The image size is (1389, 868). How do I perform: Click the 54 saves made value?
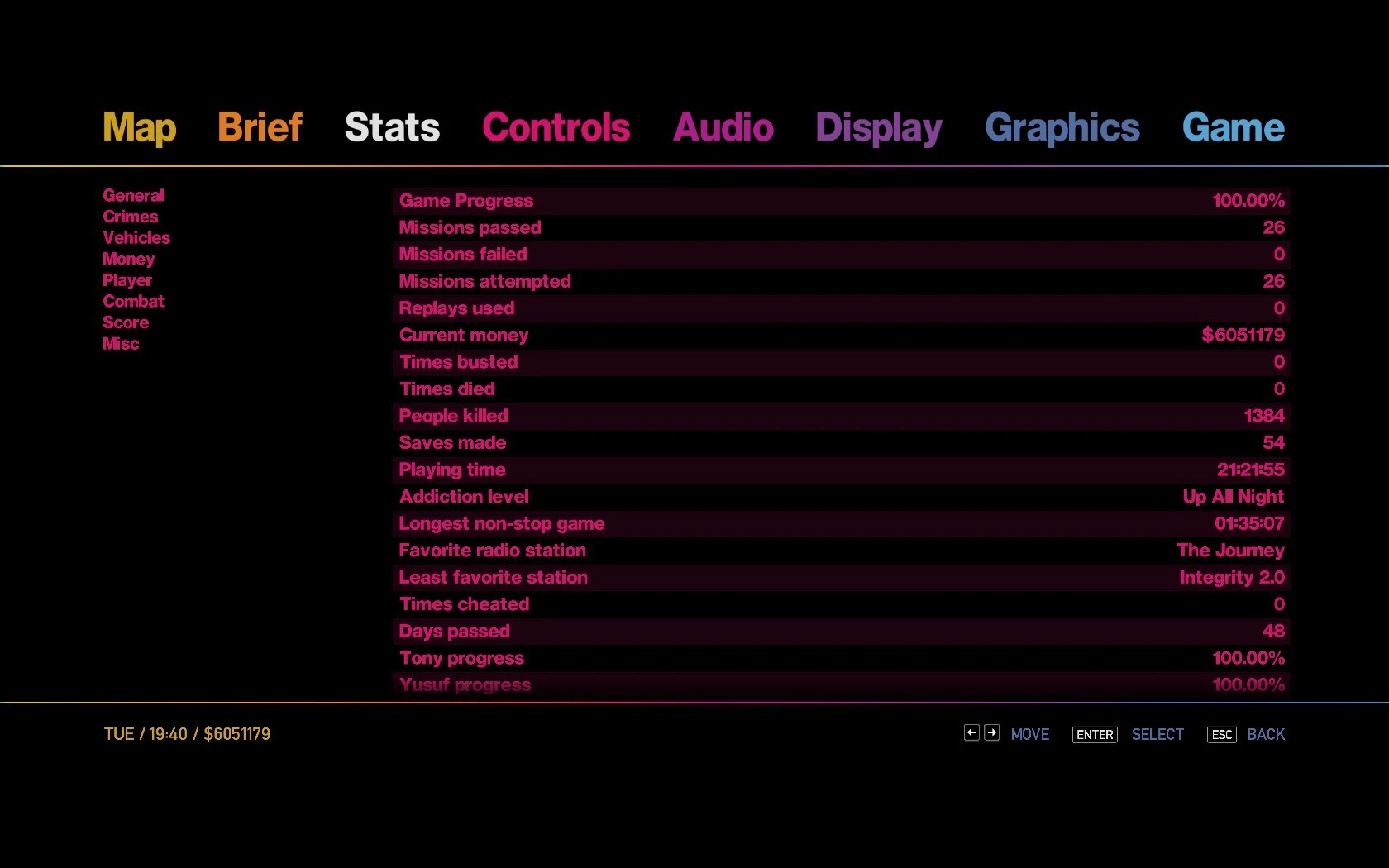pyautogui.click(x=1274, y=443)
